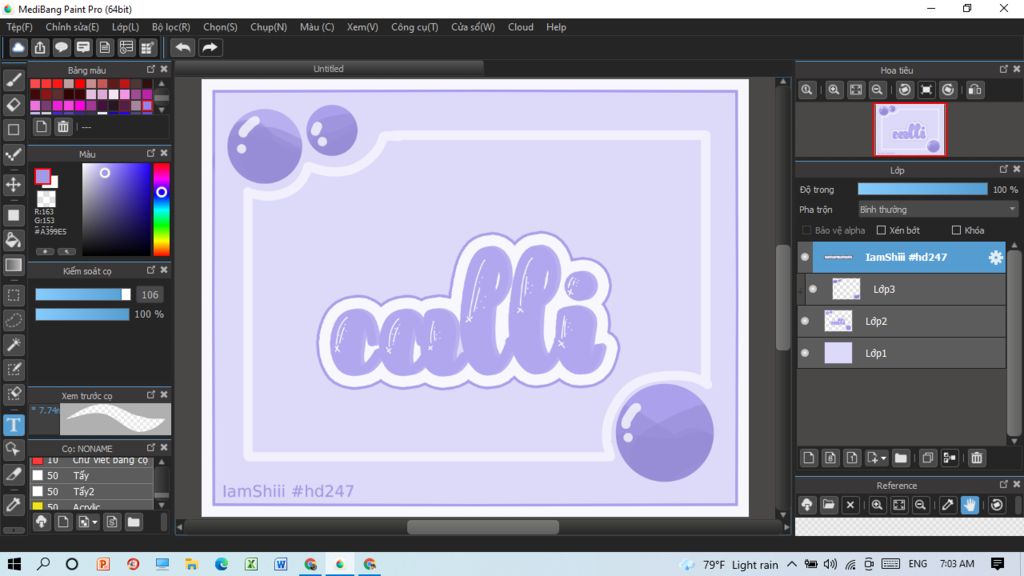Switch to the Untitled canvas tab

pos(329,69)
